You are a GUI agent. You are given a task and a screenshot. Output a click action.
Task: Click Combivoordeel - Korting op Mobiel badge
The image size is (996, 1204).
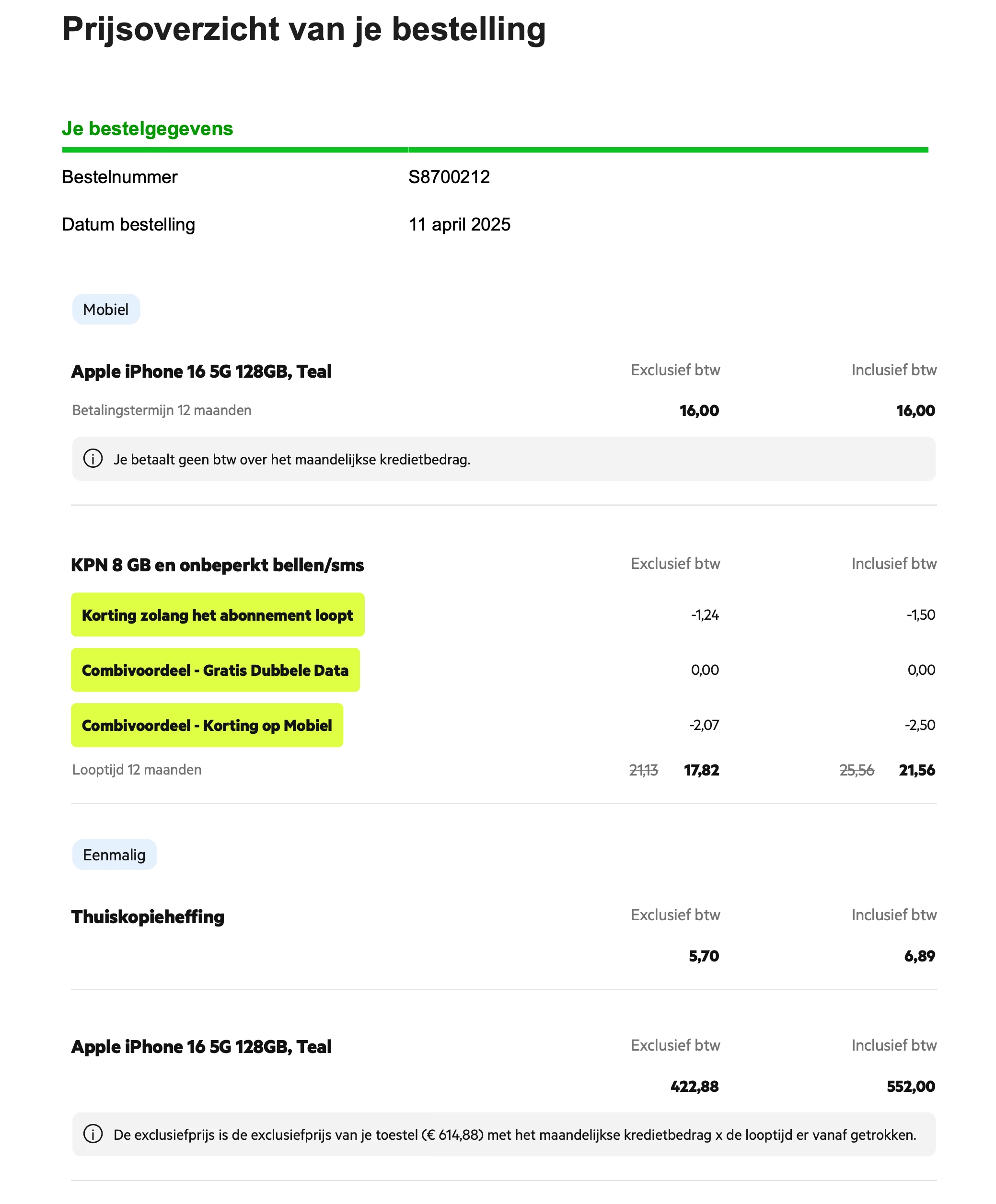[207, 725]
